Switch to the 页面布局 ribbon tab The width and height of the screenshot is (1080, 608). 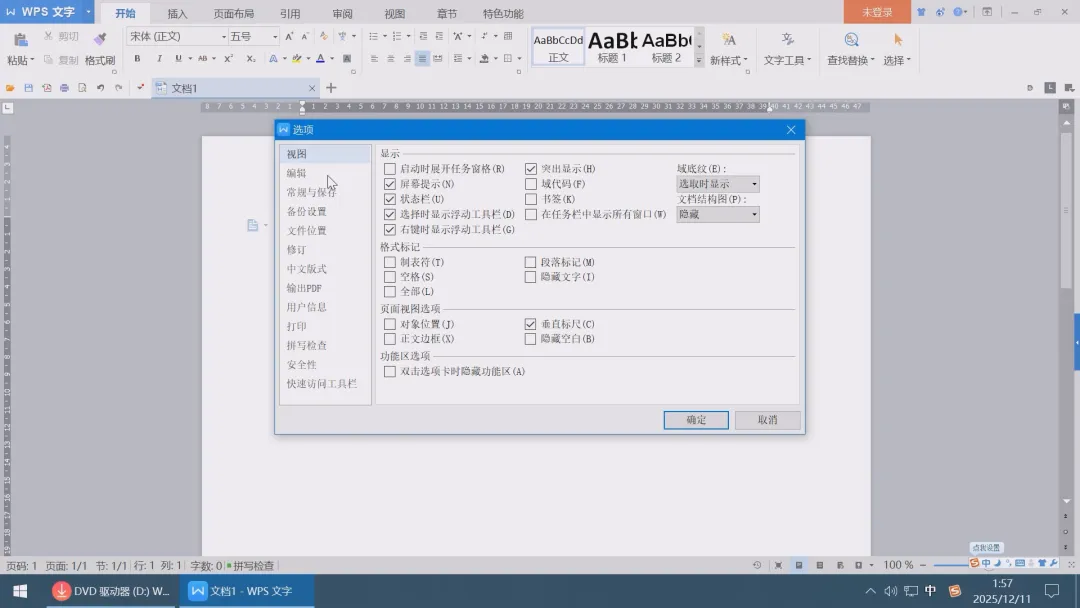coord(233,14)
